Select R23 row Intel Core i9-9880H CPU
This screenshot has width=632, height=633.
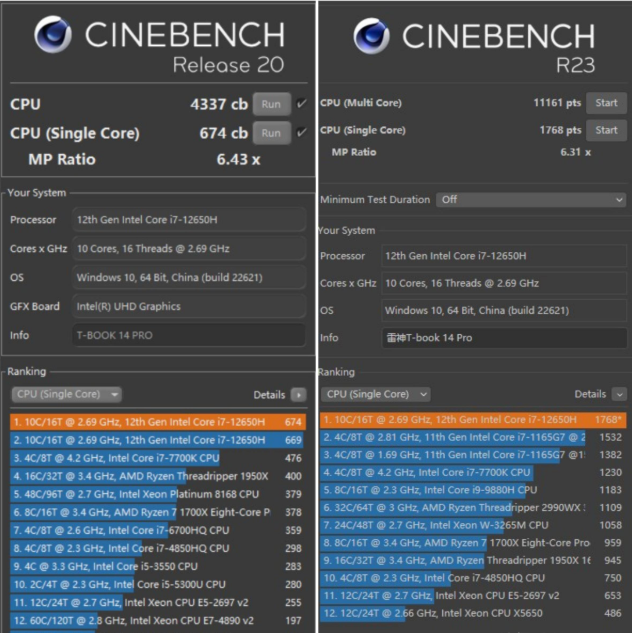click(473, 490)
